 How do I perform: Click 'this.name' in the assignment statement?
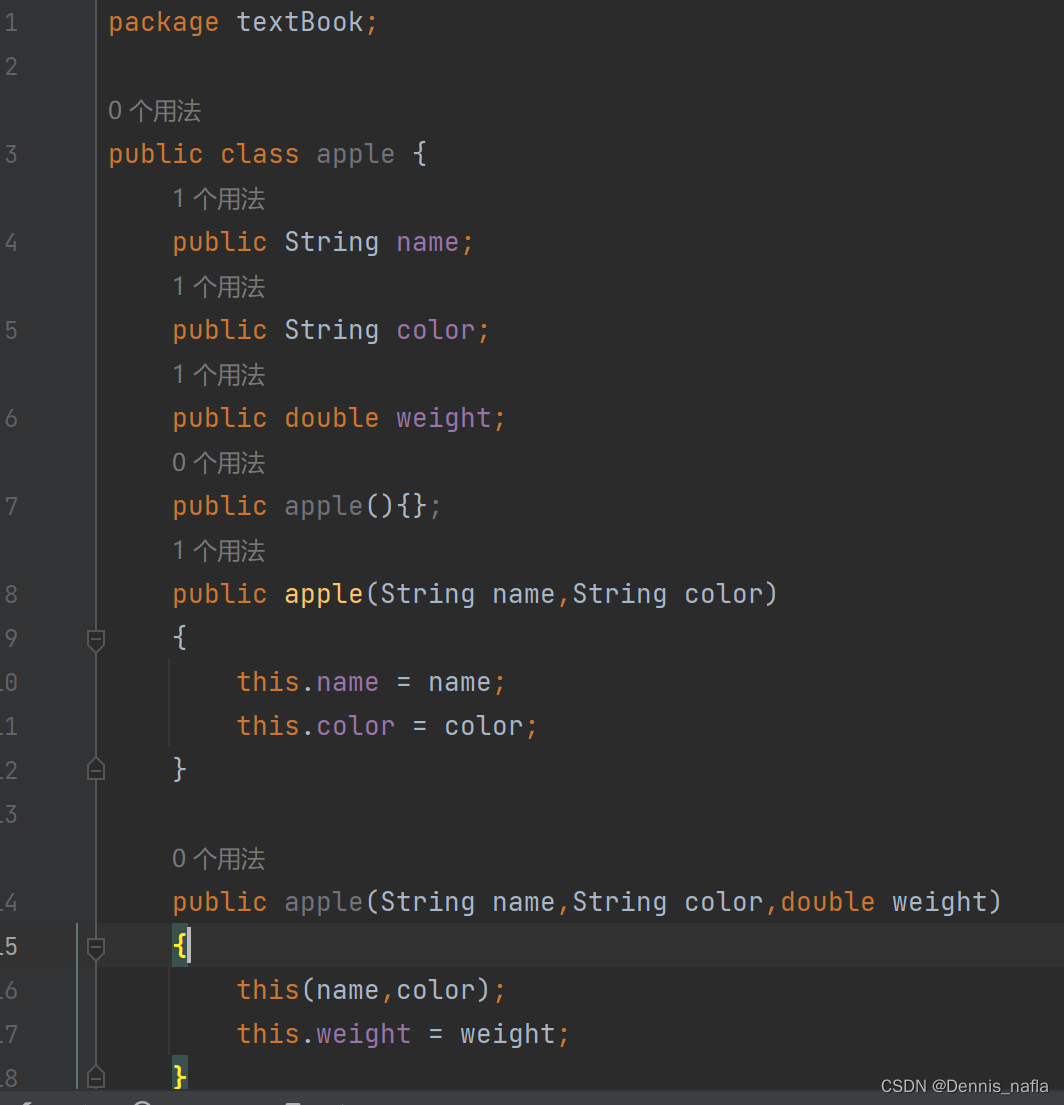(307, 682)
